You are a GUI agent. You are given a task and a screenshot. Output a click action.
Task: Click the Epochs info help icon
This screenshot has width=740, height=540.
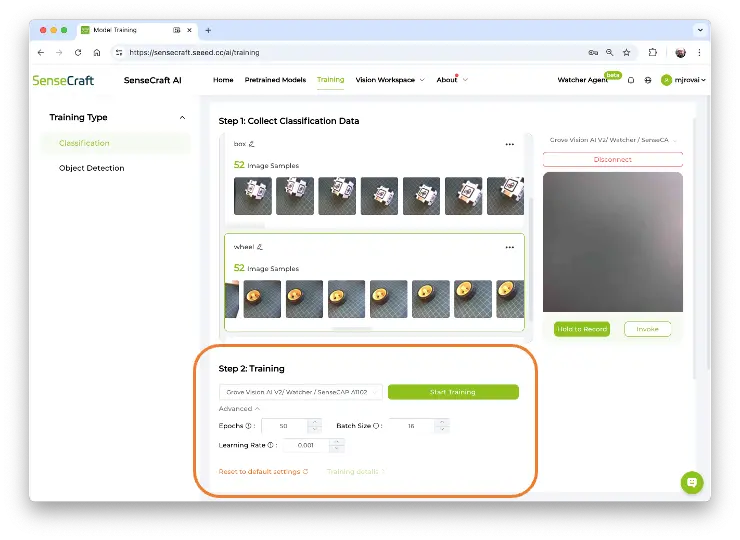coord(248,426)
